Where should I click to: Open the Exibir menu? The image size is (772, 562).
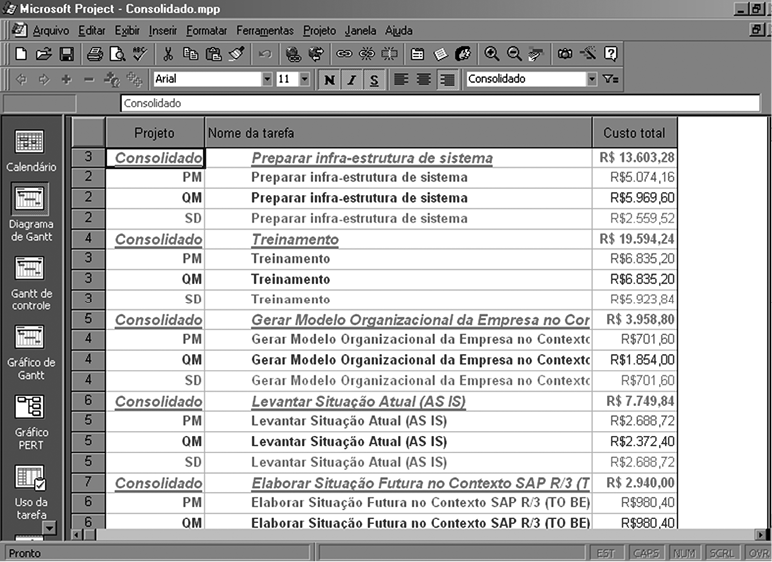click(x=127, y=31)
